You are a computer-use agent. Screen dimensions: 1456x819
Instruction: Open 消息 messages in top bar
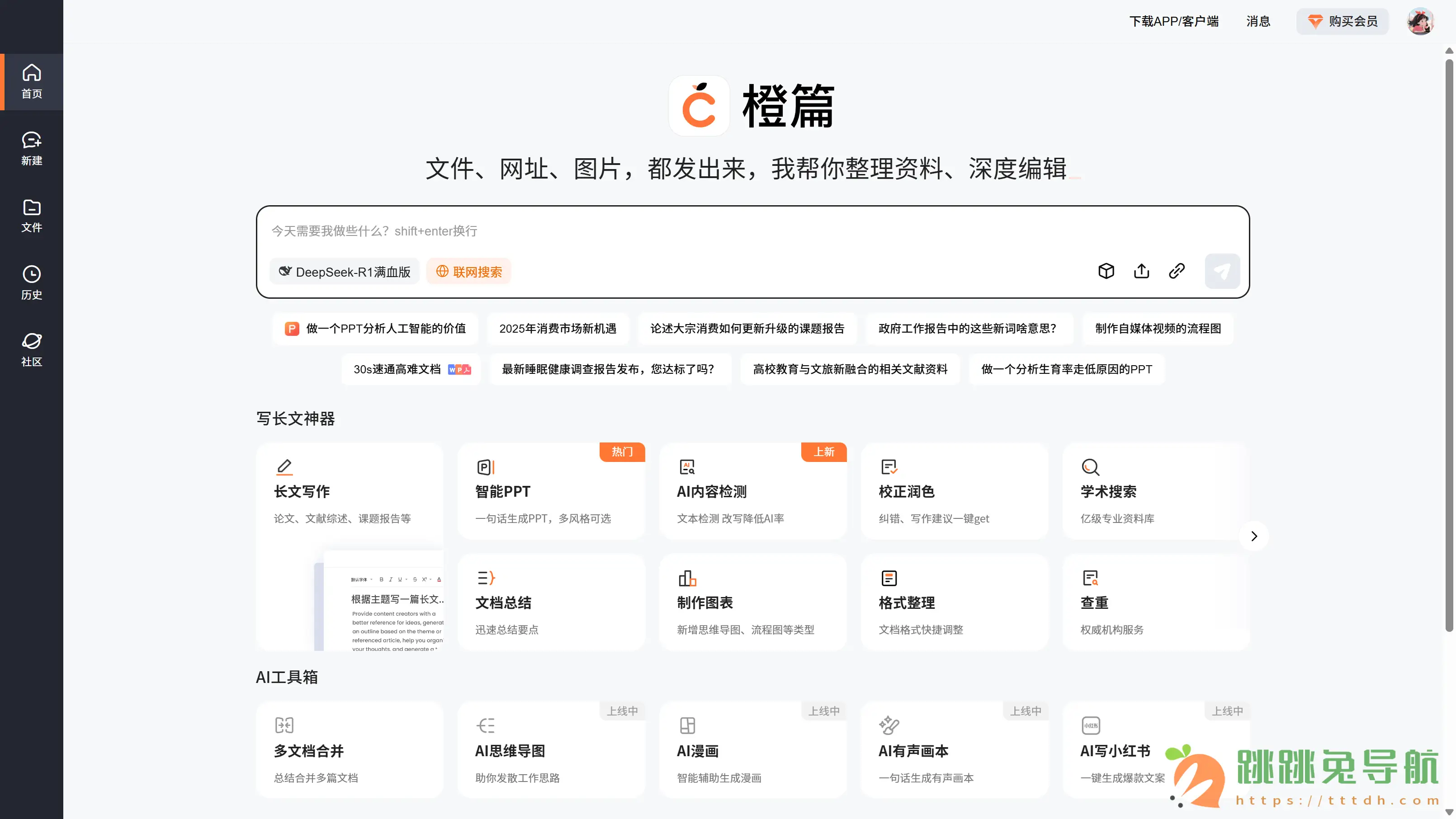tap(1258, 21)
